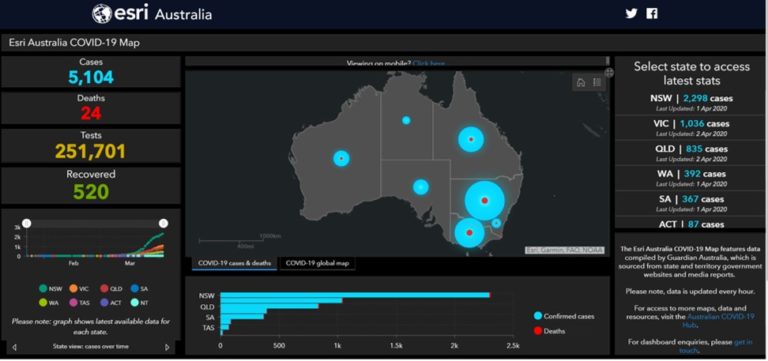Open the Twitter icon in header
This screenshot has height=361, width=768.
631,14
